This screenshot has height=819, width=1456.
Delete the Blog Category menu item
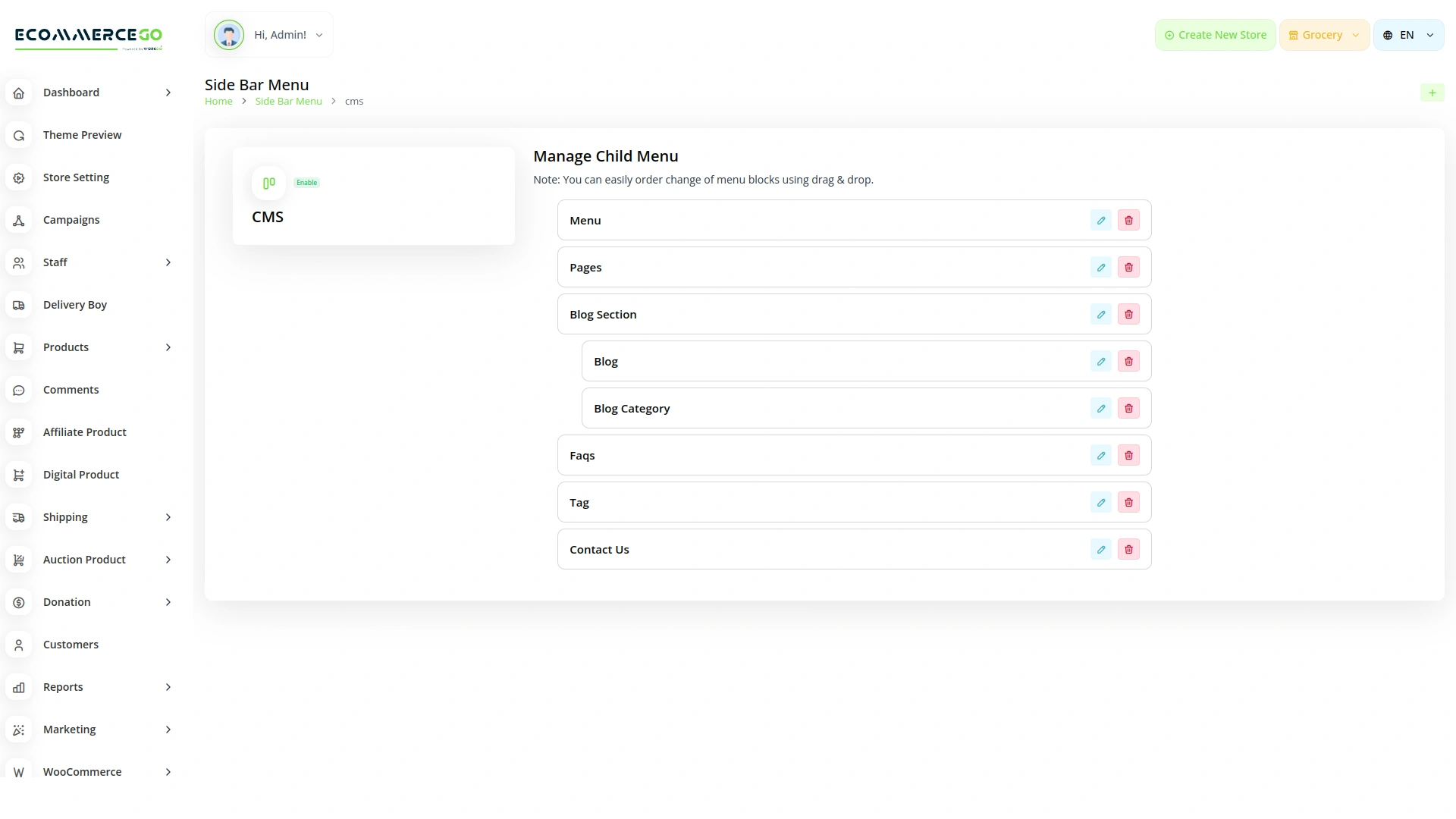[1128, 409]
